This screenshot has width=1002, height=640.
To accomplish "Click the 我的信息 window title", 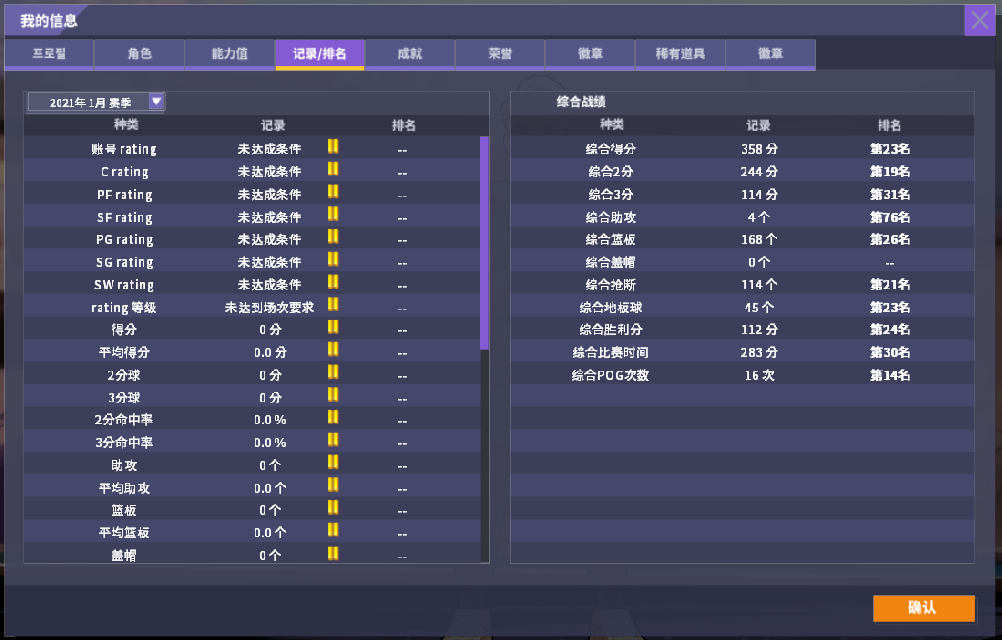I will 49,20.
